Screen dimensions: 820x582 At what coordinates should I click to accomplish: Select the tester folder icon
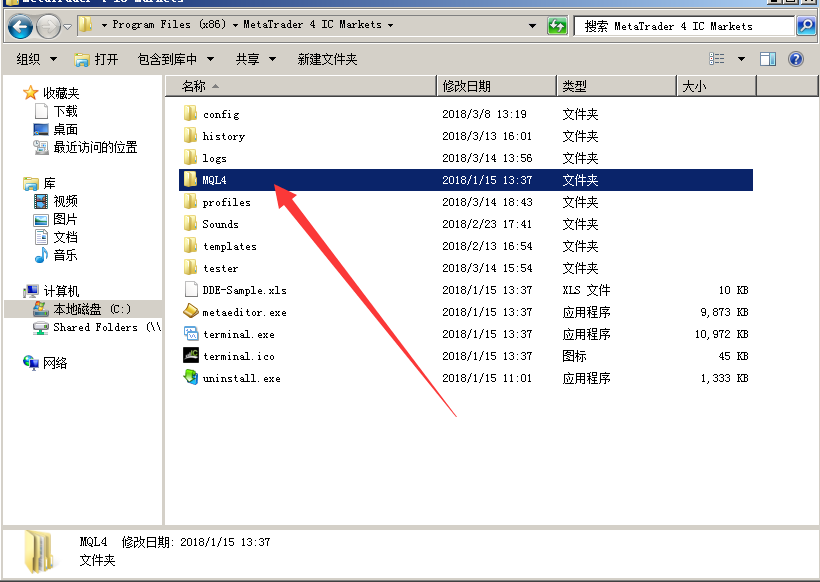190,267
